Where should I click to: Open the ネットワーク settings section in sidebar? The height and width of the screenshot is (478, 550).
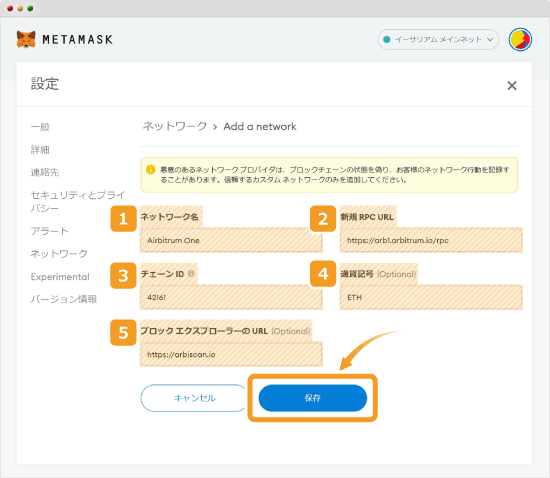point(59,254)
